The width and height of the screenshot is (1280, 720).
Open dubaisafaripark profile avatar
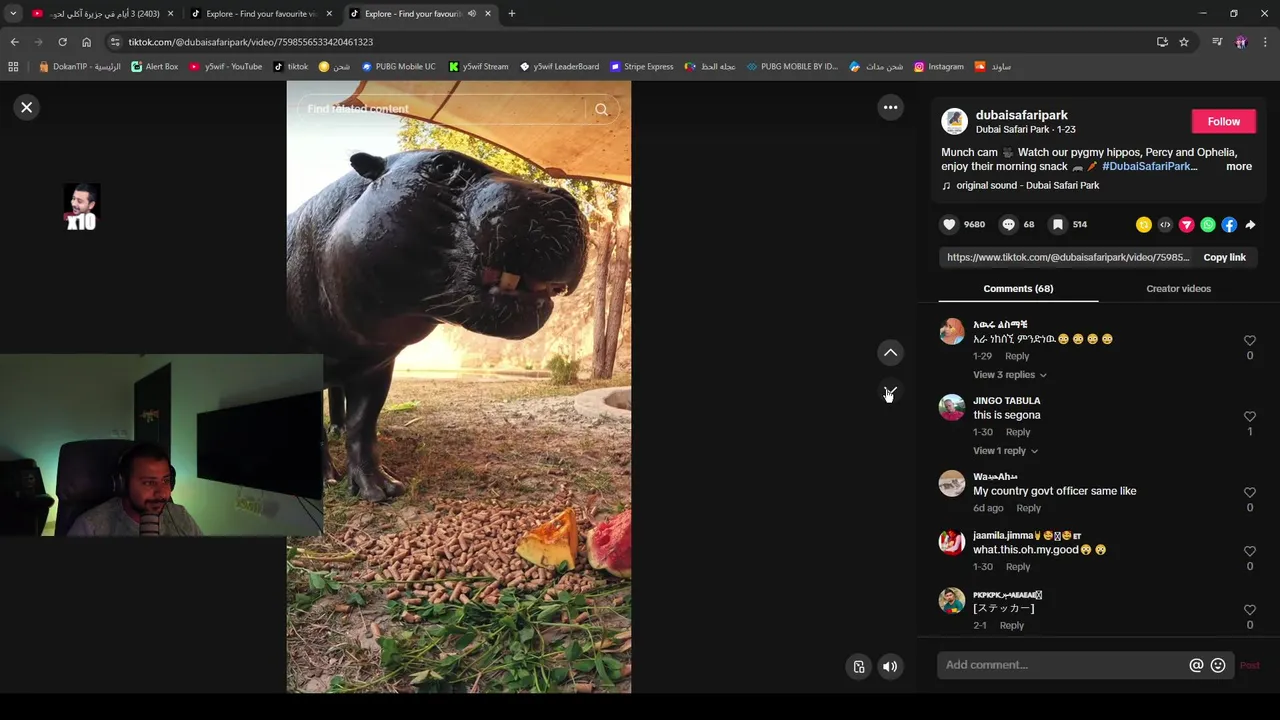tap(954, 122)
